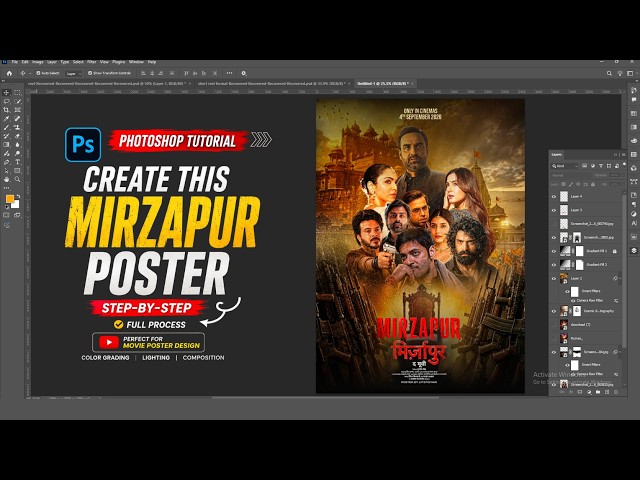The height and width of the screenshot is (480, 640).
Task: Open the Window menu
Action: coord(136,62)
